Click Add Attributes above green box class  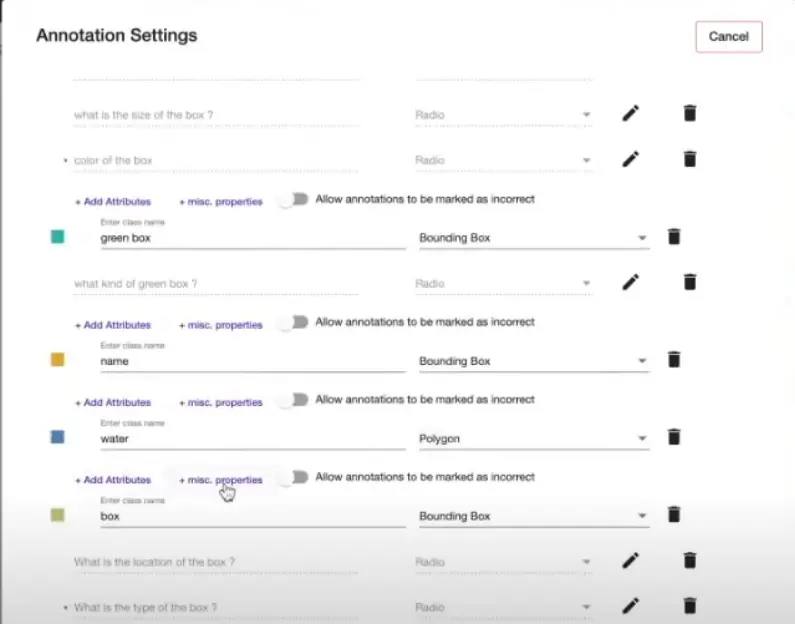[113, 201]
